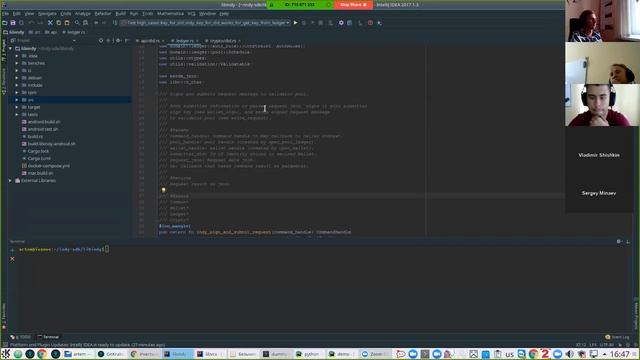Click Sergey Minaev participant tile

599,193
